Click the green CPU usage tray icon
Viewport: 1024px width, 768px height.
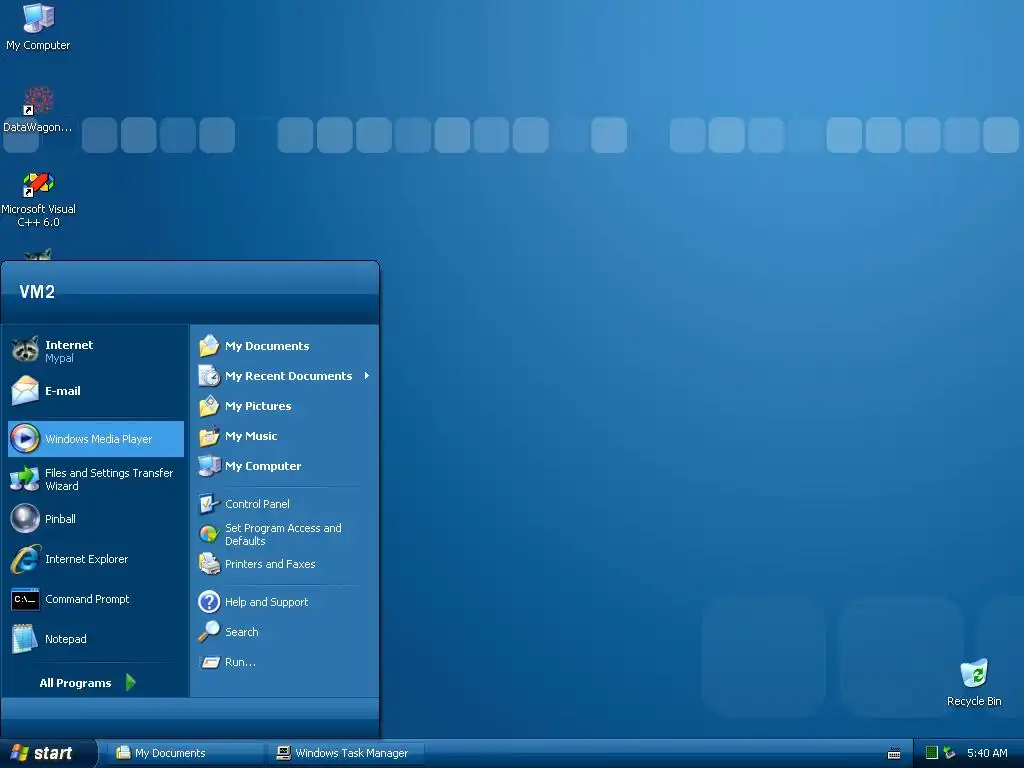click(932, 753)
